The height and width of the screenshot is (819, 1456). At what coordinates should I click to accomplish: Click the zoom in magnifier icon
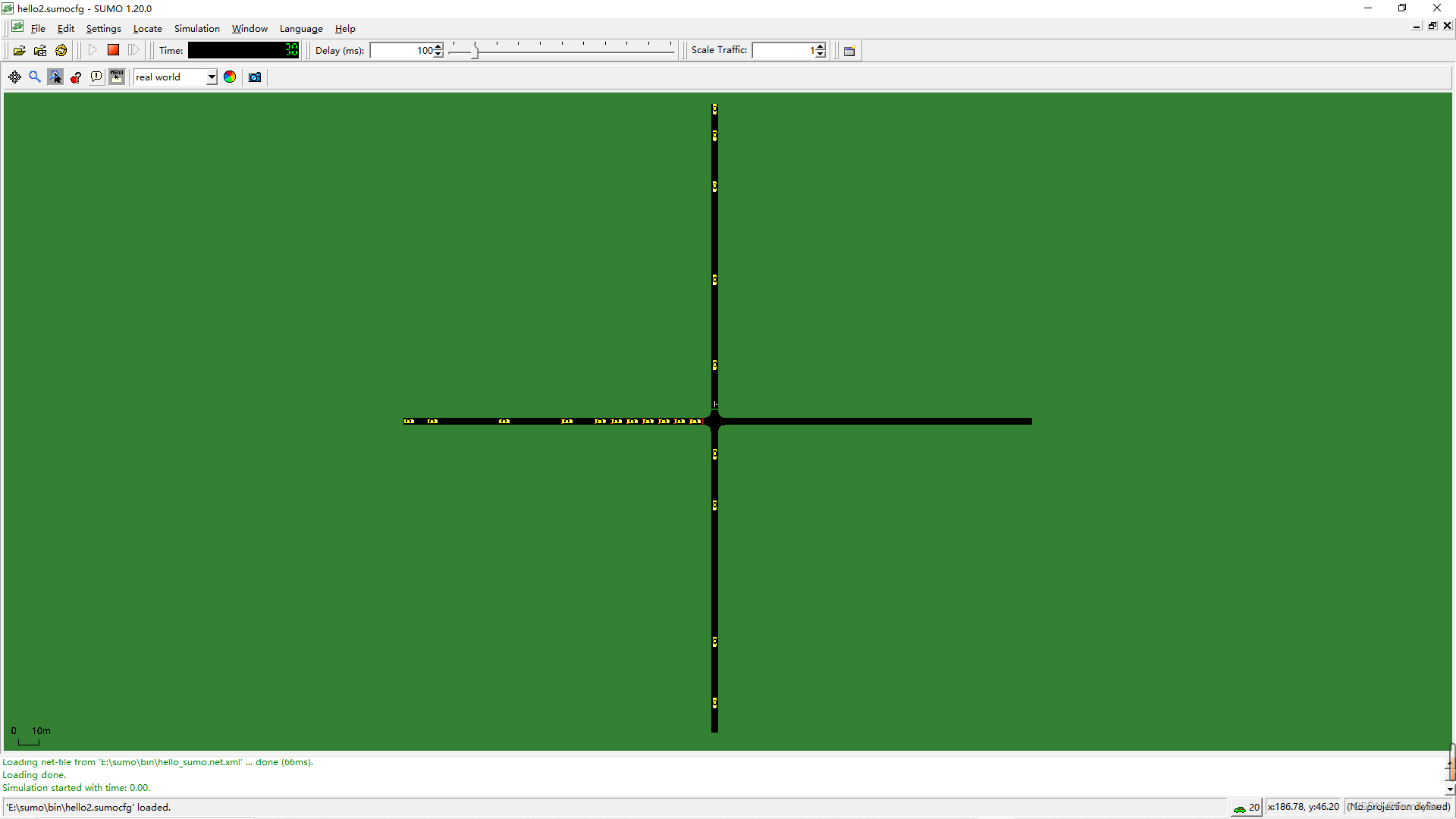point(35,77)
